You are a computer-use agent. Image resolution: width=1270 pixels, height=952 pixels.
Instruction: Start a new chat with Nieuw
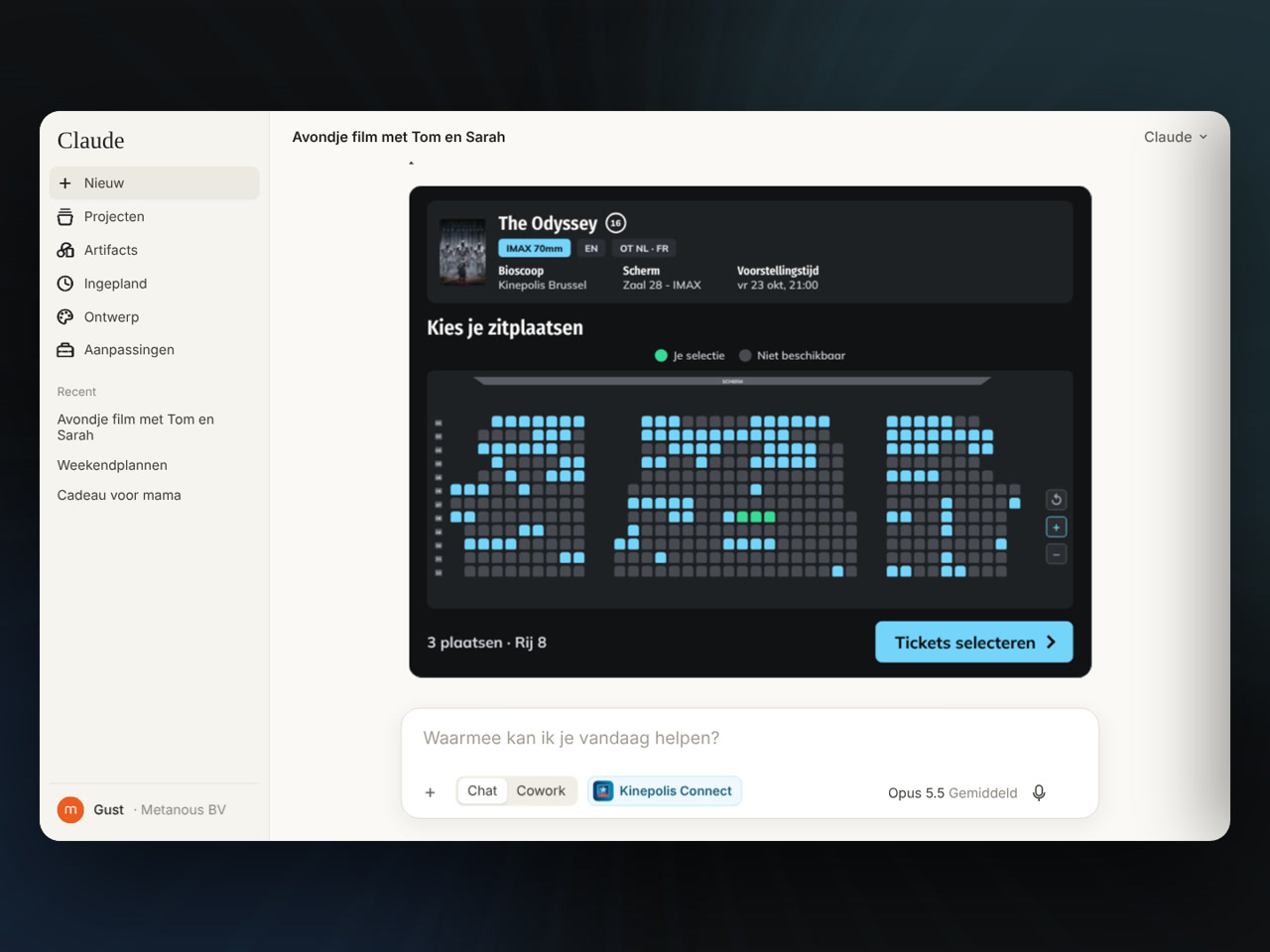tap(154, 183)
